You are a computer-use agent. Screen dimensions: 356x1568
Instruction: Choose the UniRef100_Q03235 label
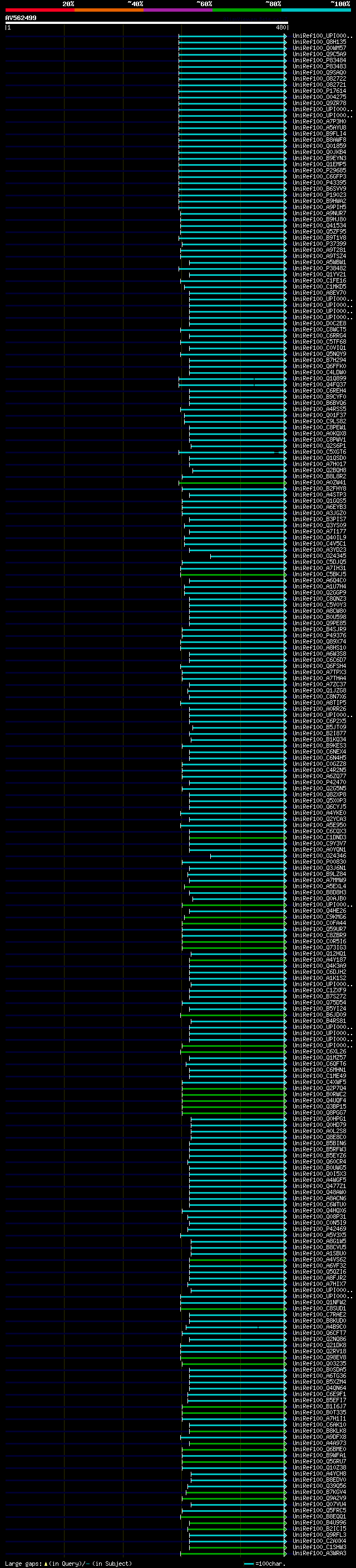pos(319,1363)
